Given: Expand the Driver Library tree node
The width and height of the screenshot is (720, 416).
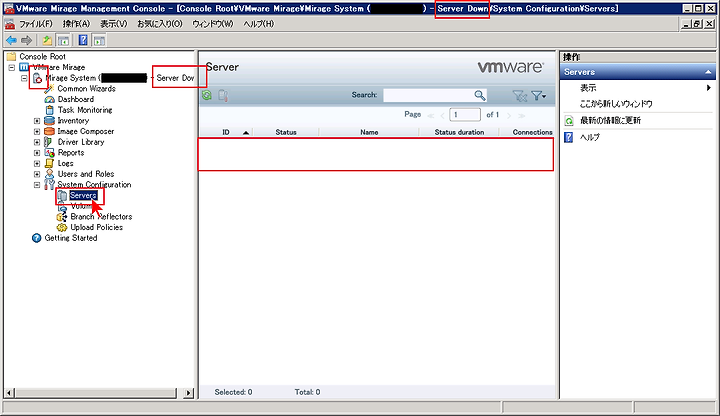Looking at the screenshot, I should [37, 142].
